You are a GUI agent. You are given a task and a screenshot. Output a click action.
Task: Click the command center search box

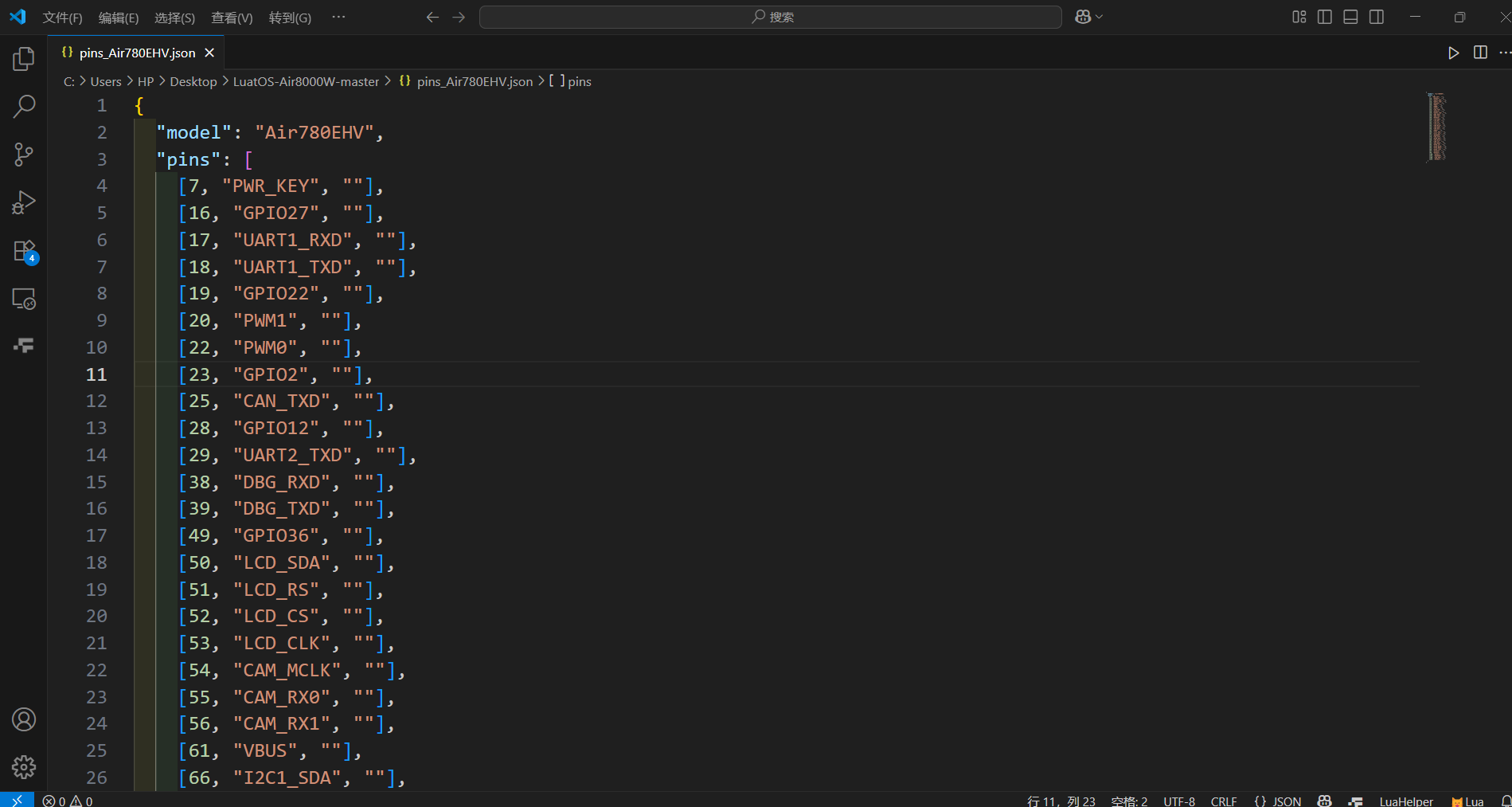[x=771, y=17]
